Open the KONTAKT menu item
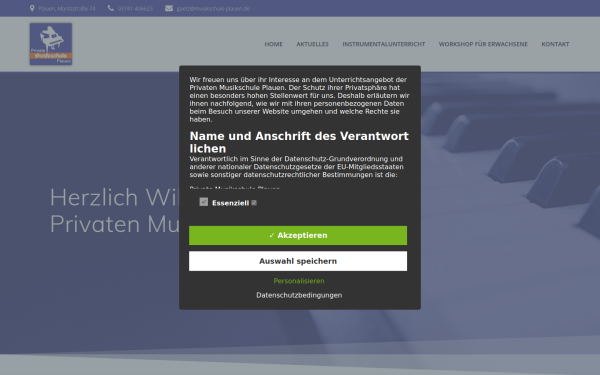The height and width of the screenshot is (375, 600). (555, 44)
